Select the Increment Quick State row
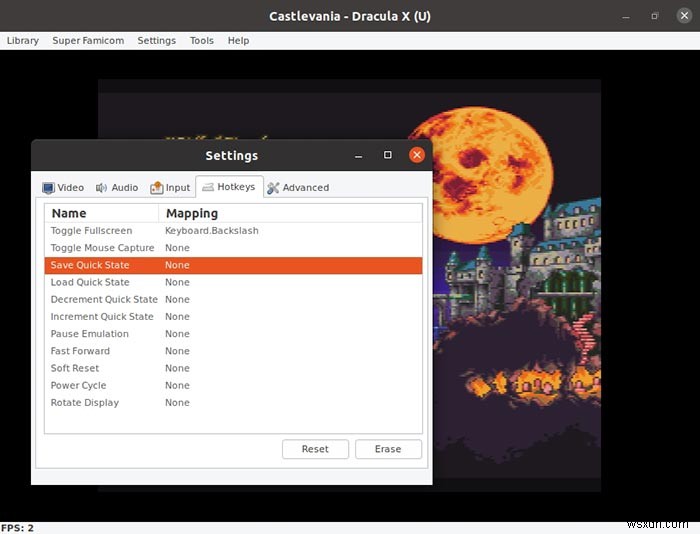 pos(233,317)
